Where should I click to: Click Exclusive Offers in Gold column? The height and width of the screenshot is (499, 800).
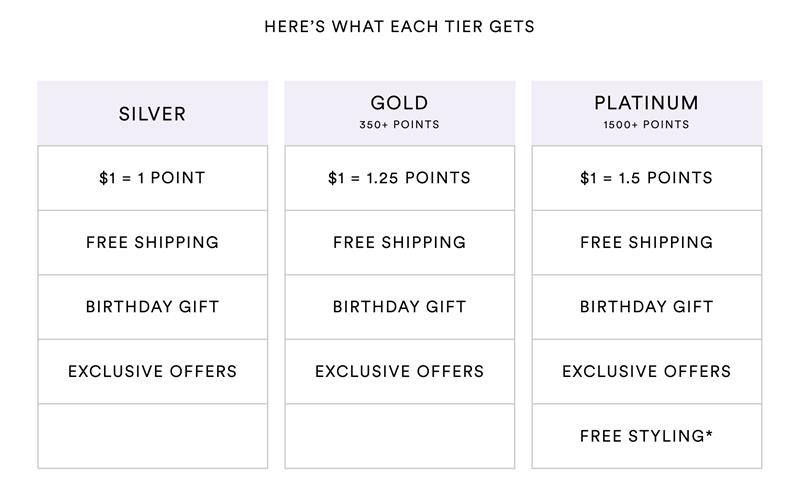click(399, 372)
